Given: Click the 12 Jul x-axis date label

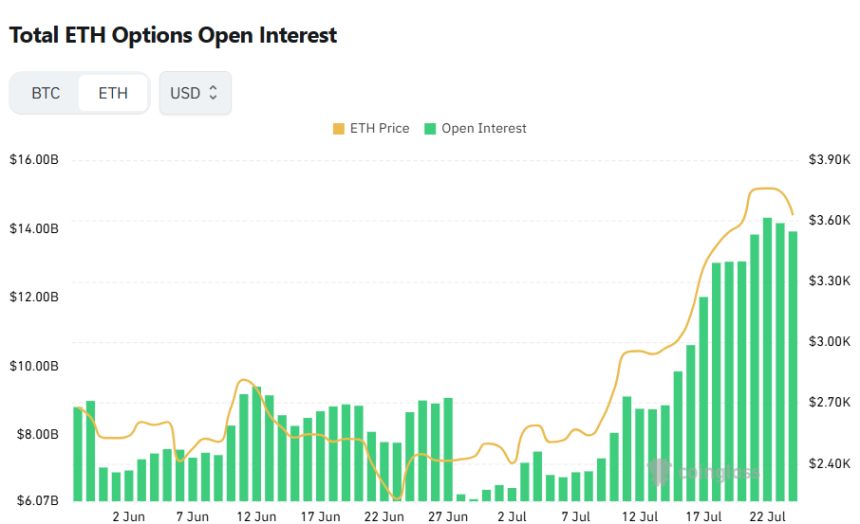Looking at the screenshot, I should coord(640,517).
